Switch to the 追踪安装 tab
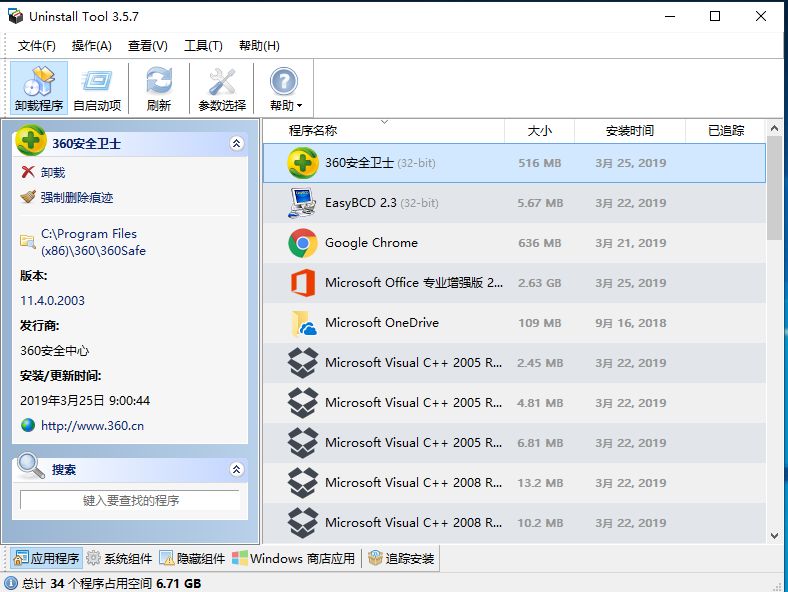The width and height of the screenshot is (788, 592). [401, 558]
